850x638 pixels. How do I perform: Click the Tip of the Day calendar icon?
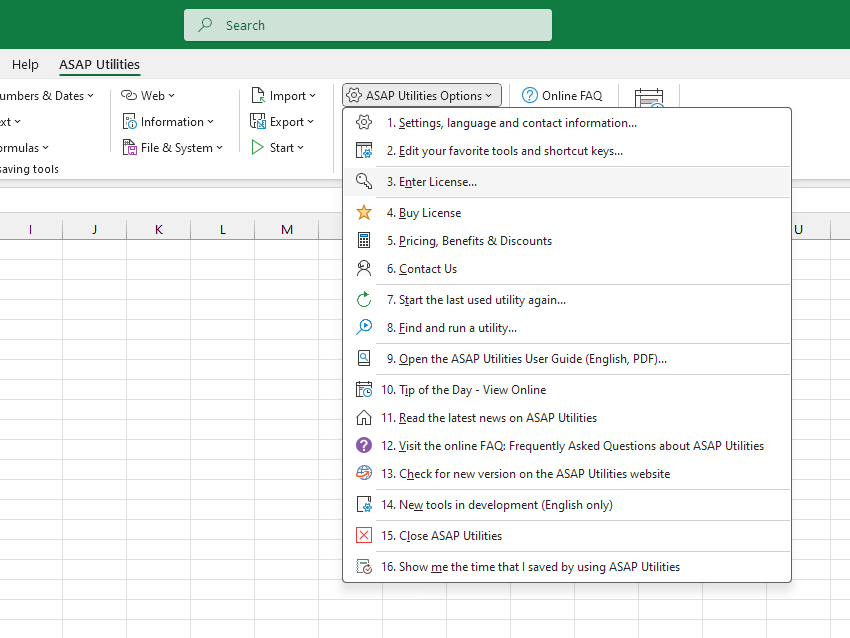tap(364, 389)
